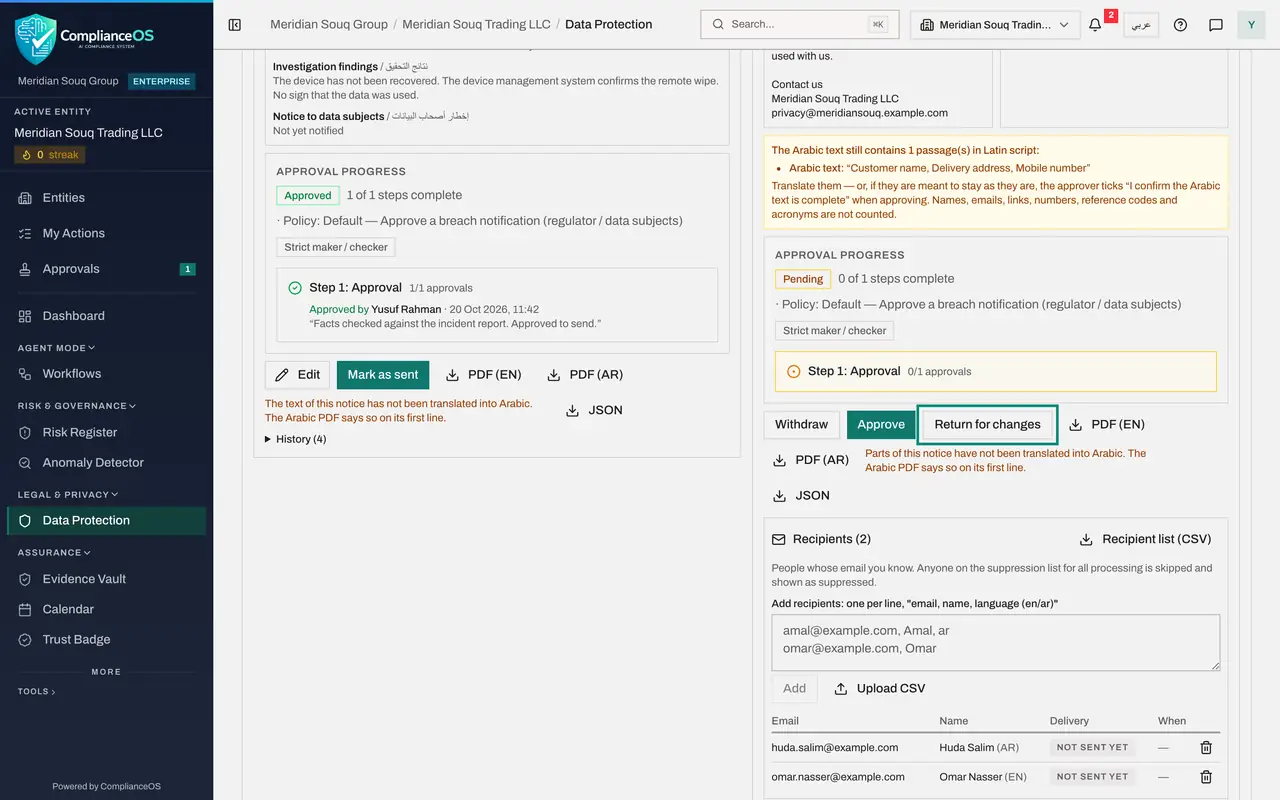Screen dimensions: 1280x800
Task: Delete recipient omar.nasser@example.com
Action: 1206,777
